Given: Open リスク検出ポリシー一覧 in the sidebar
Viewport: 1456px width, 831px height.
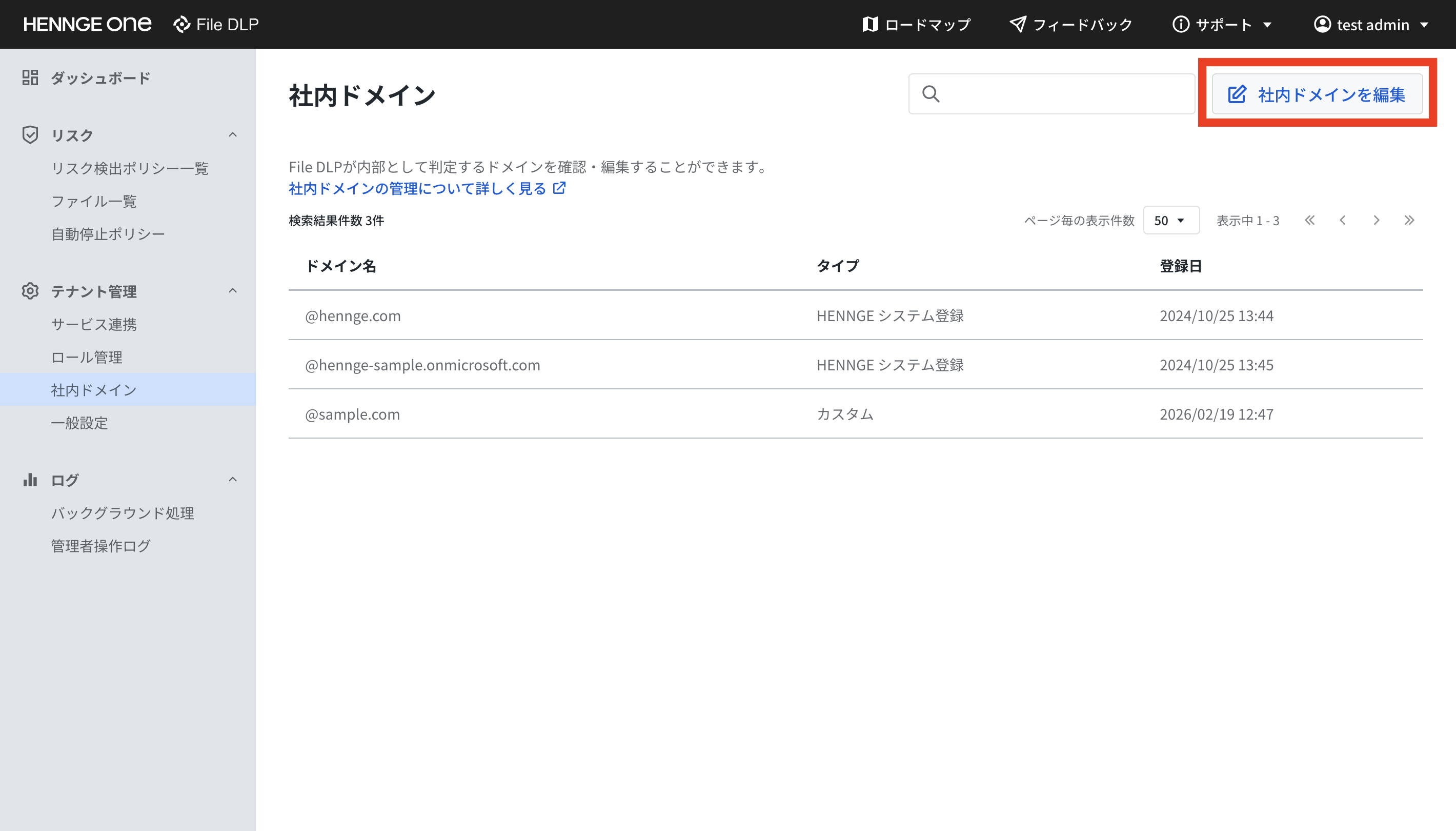Looking at the screenshot, I should [130, 168].
